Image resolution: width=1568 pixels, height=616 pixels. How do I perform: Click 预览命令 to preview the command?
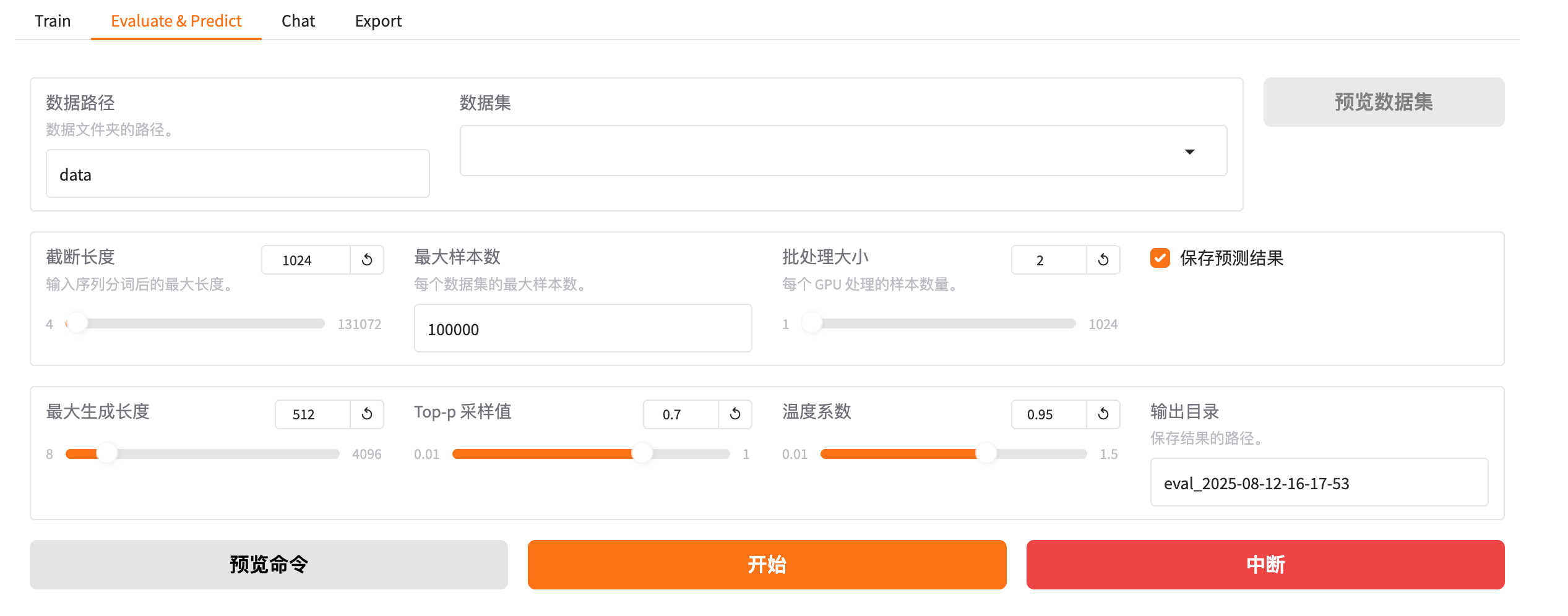pos(268,563)
